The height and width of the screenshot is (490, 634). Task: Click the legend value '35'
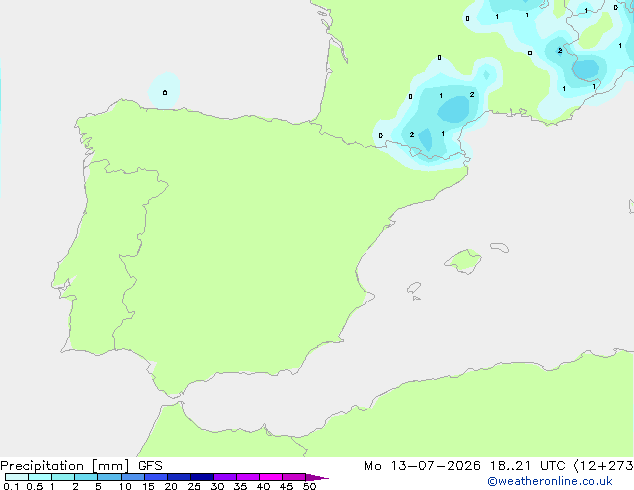click(240, 486)
